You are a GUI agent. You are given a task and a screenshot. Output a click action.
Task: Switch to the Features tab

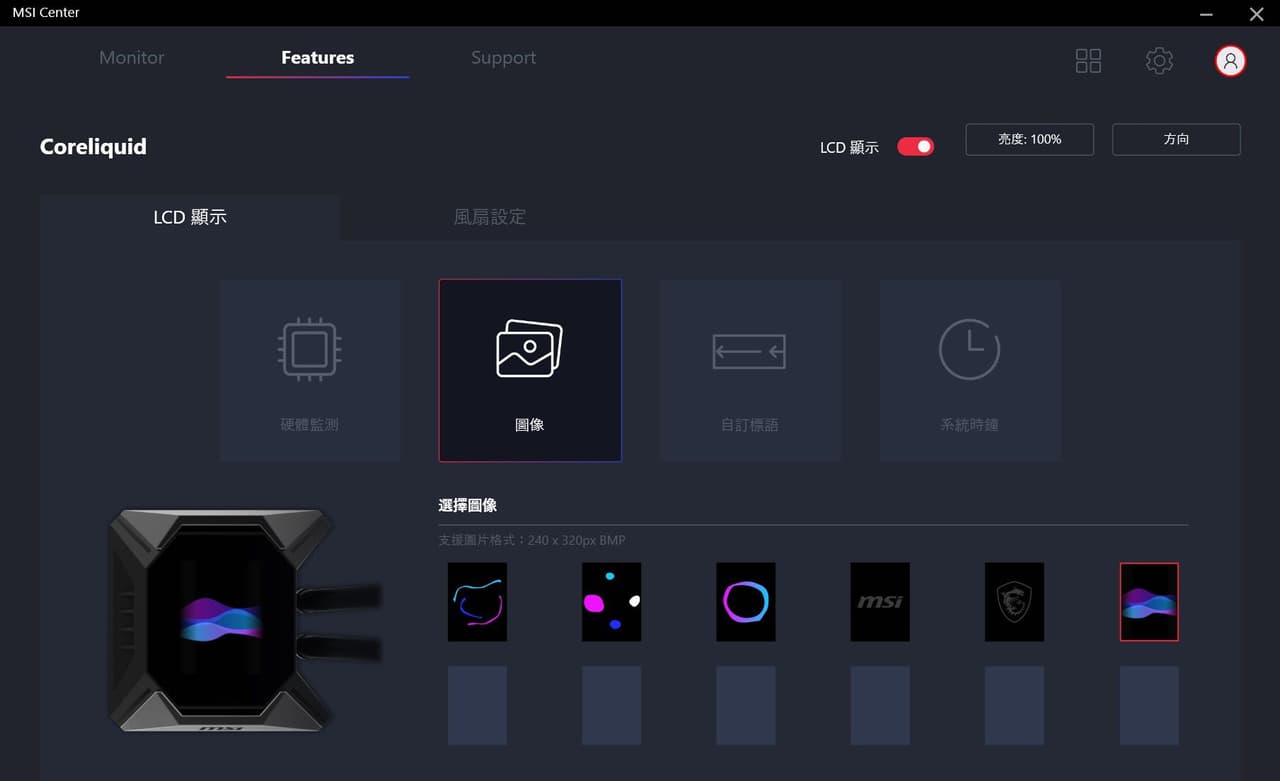click(317, 58)
